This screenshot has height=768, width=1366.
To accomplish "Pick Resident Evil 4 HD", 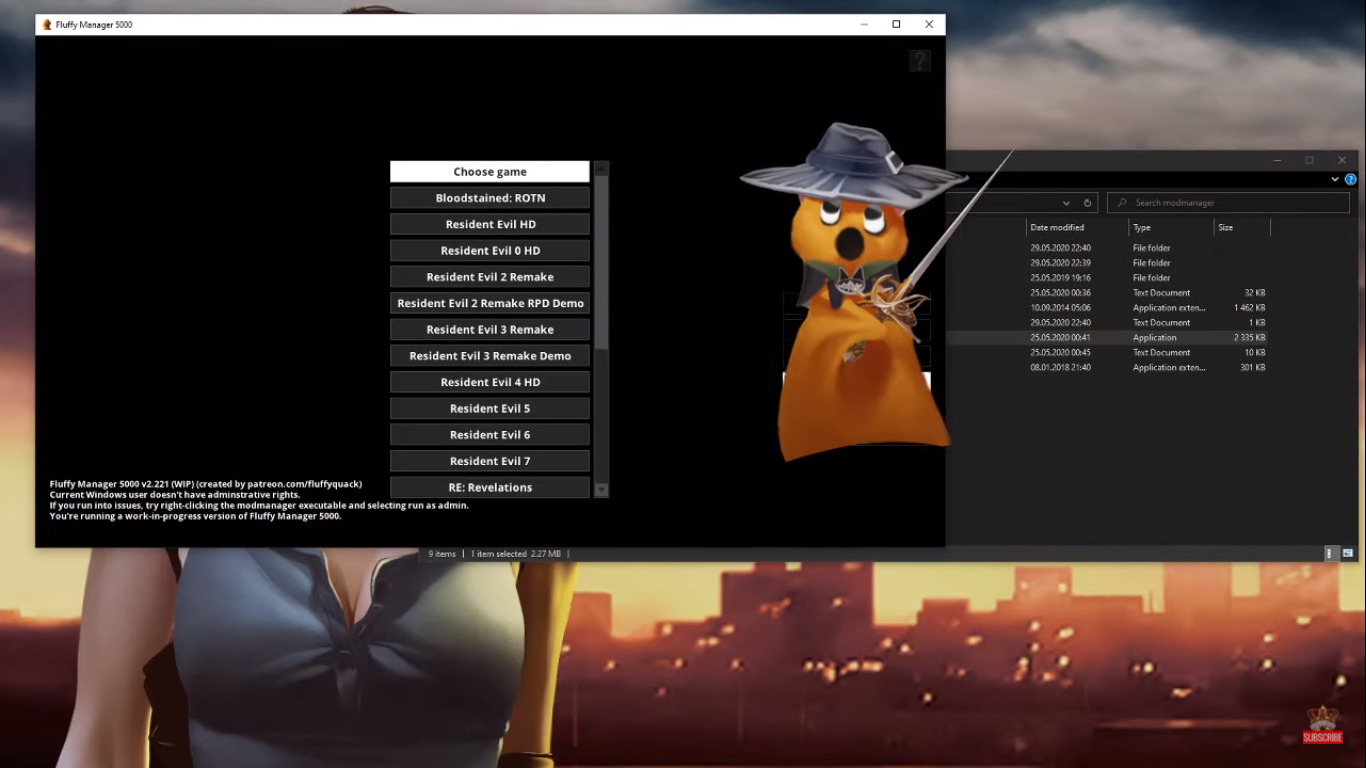I will click(490, 382).
